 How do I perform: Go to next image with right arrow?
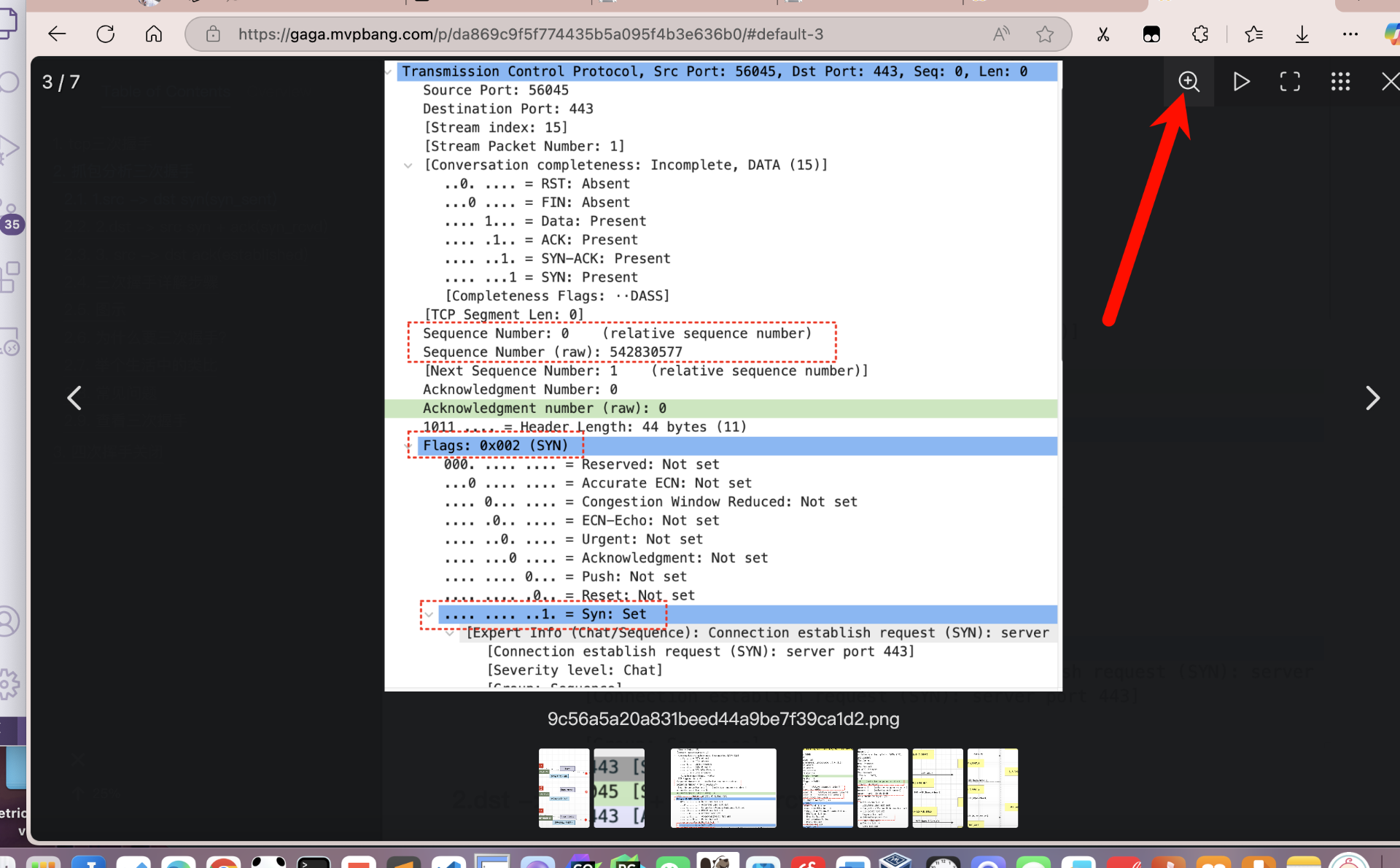pos(1372,398)
